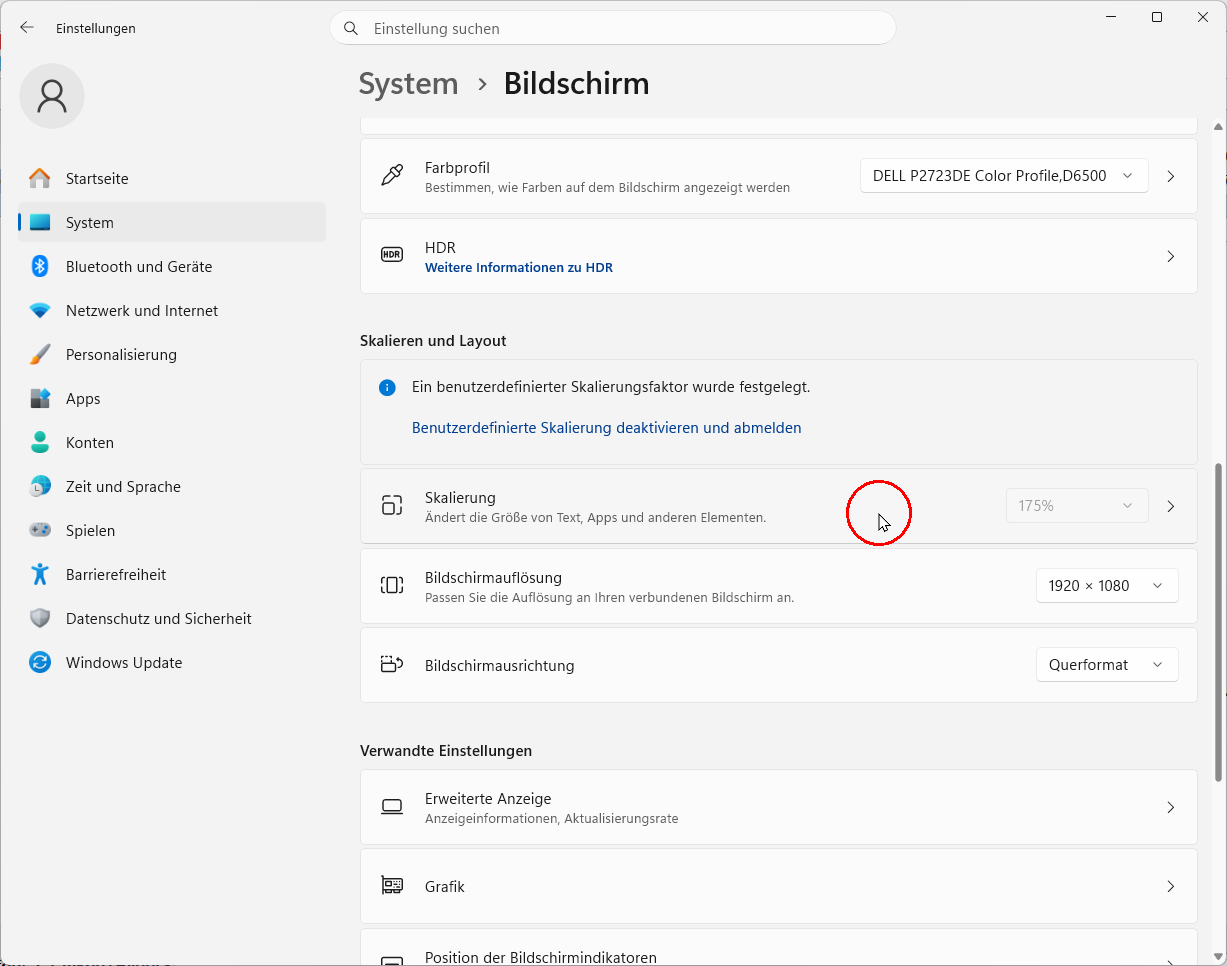1227x966 pixels.
Task: Open Erweiterte Anzeige via its chevron
Action: pyautogui.click(x=1171, y=807)
